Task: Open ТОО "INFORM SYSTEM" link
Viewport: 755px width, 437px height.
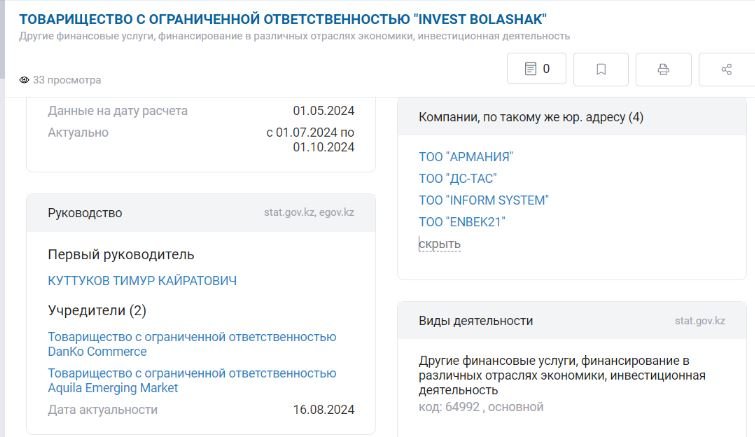Action: pos(483,200)
